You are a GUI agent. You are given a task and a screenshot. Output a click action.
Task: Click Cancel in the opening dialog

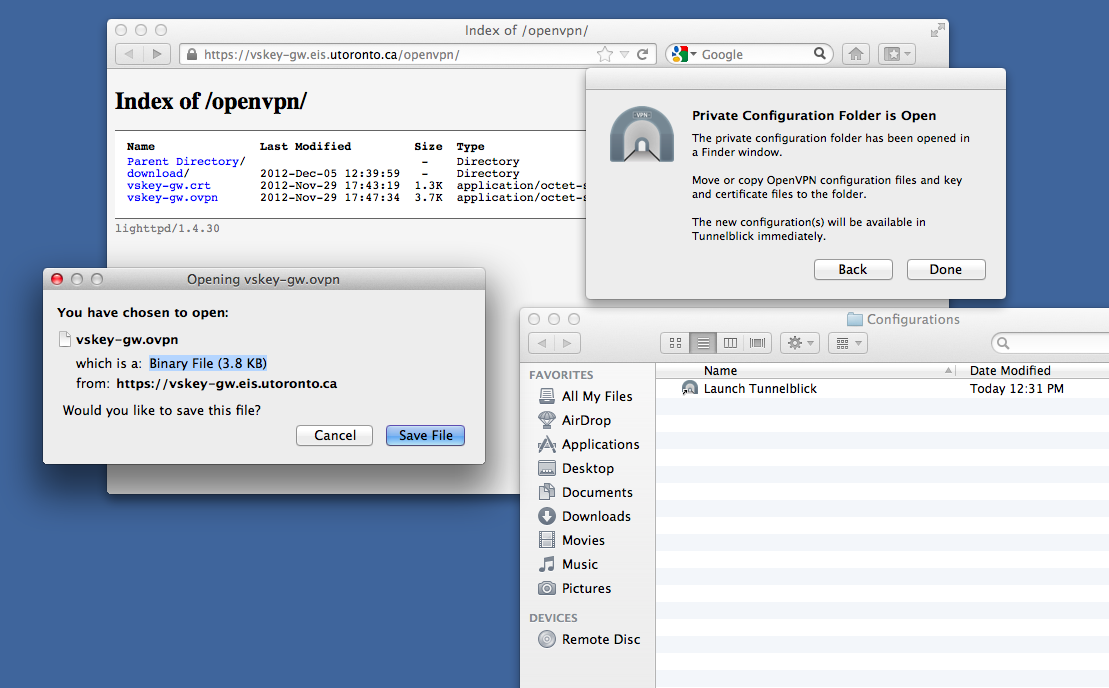point(335,436)
